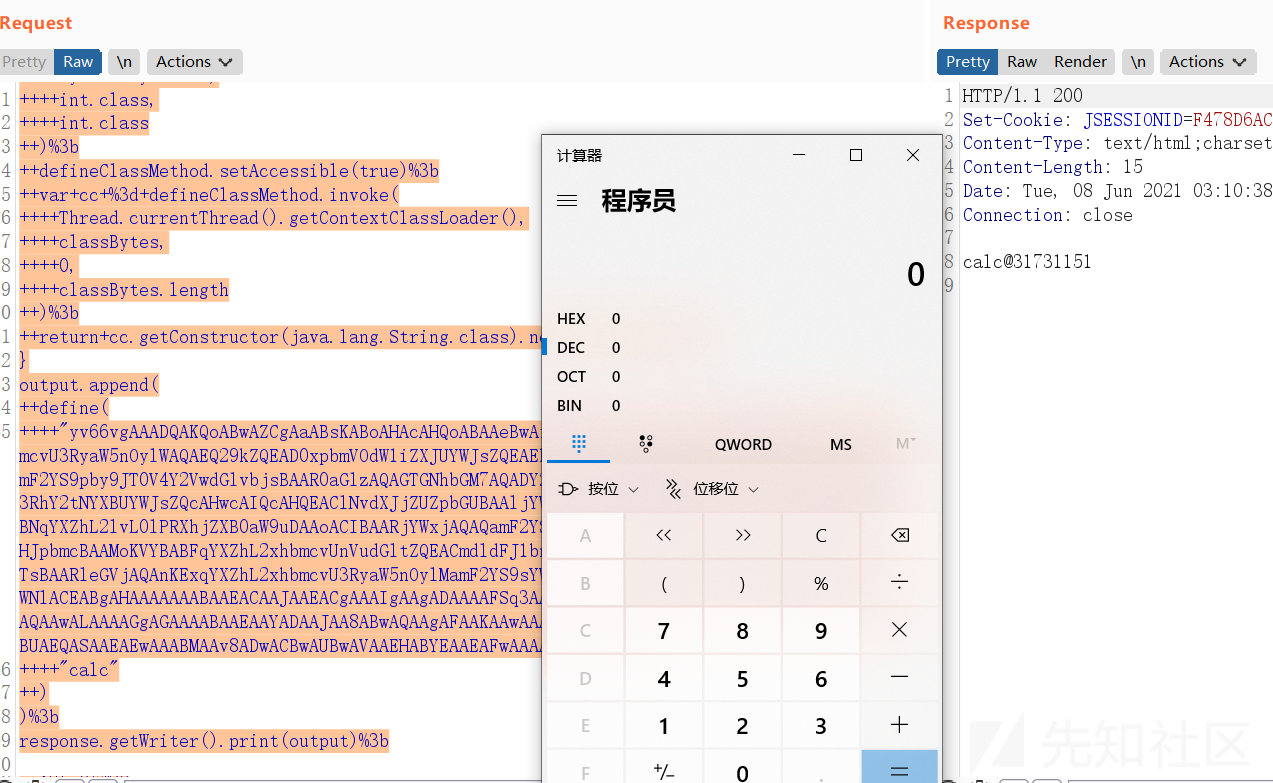The width and height of the screenshot is (1273, 783).
Task: Click the Connection: close header line
Action: point(1047,215)
